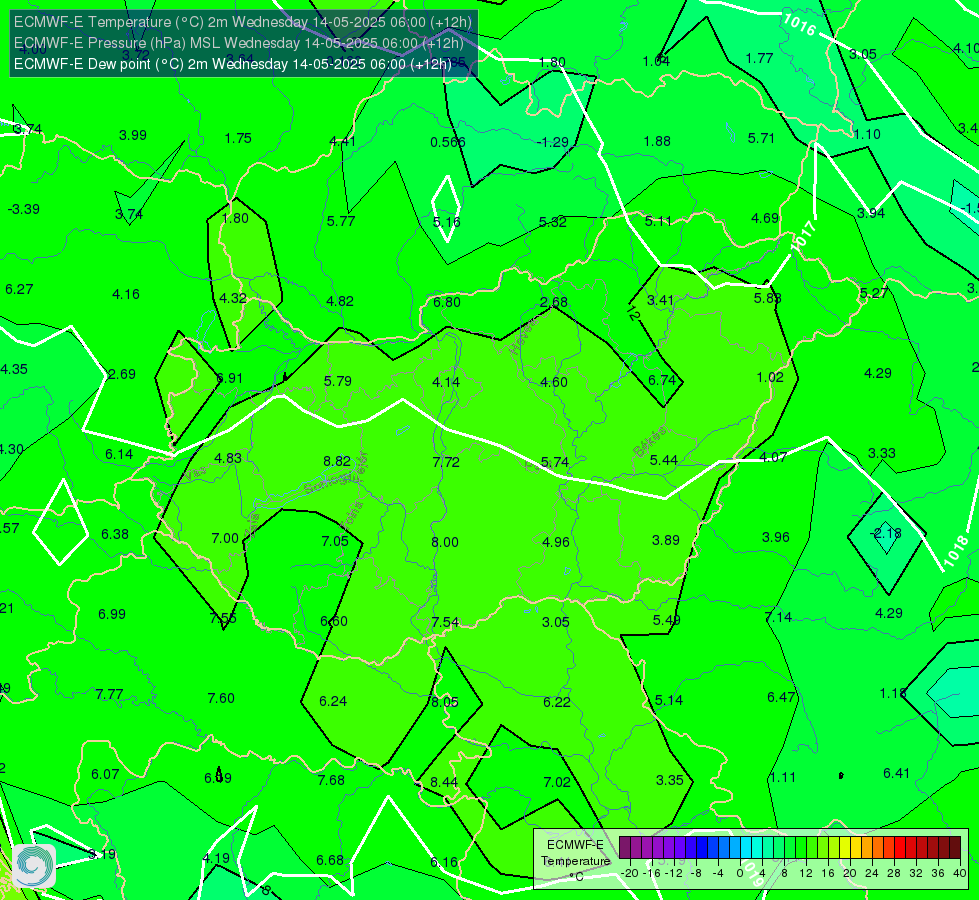Click the dew point value 8.82
Screen dimensions: 979x900
point(337,461)
